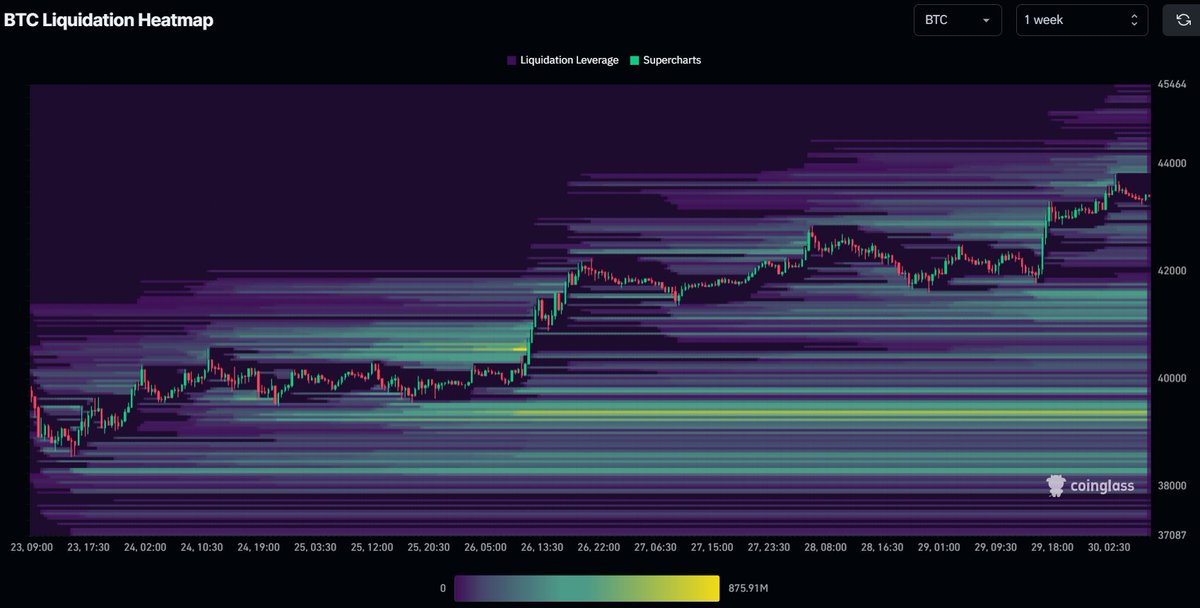Viewport: 1200px width, 608px height.
Task: Click the refresh icon button
Action: pyautogui.click(x=1181, y=20)
